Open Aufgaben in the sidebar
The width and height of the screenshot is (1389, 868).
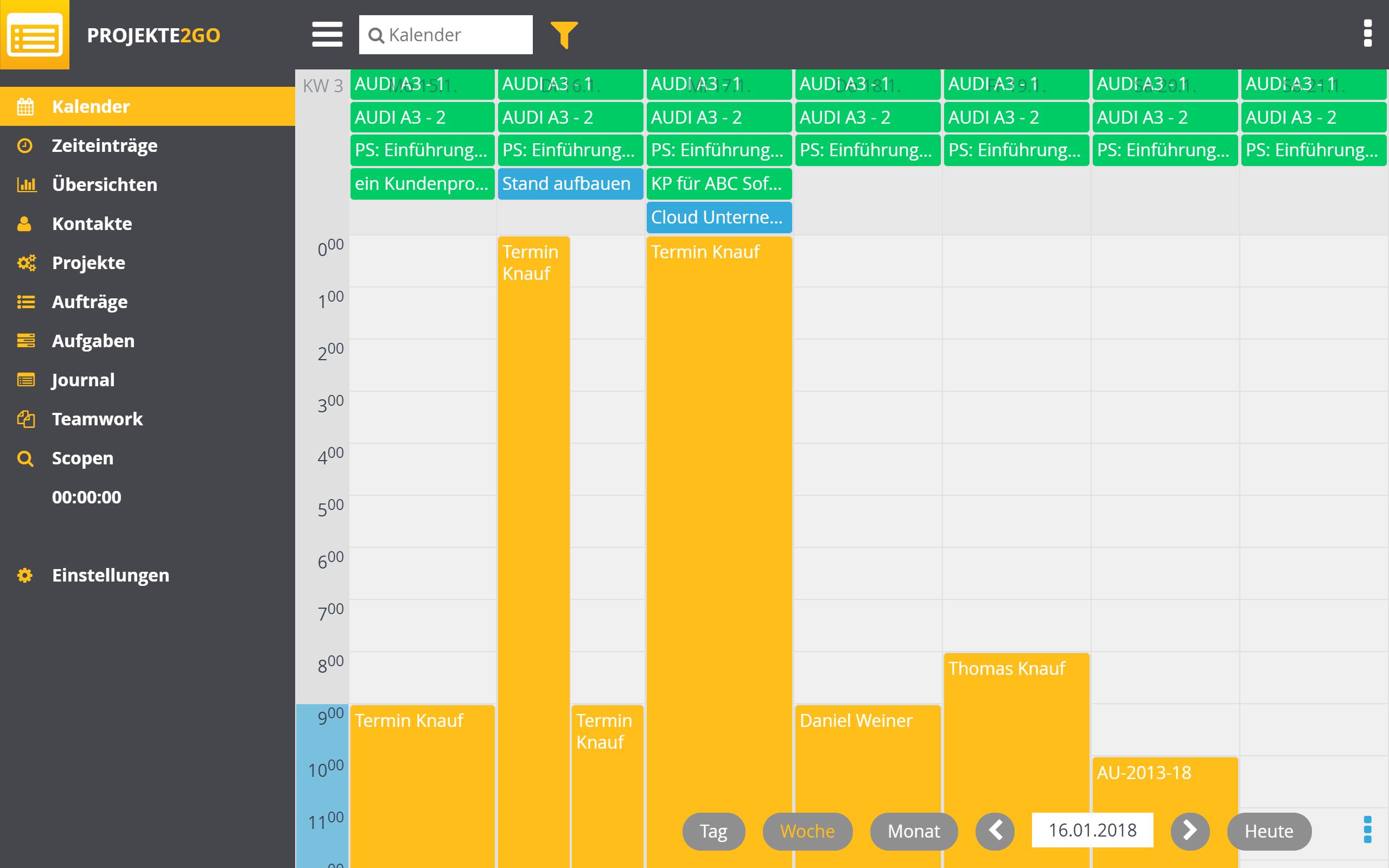[148, 341]
